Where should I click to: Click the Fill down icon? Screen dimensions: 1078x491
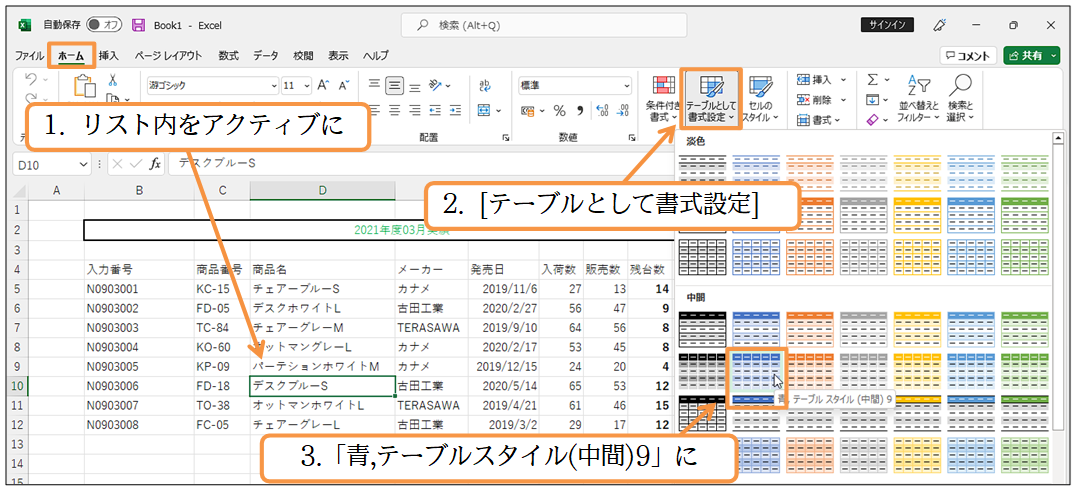pos(872,100)
